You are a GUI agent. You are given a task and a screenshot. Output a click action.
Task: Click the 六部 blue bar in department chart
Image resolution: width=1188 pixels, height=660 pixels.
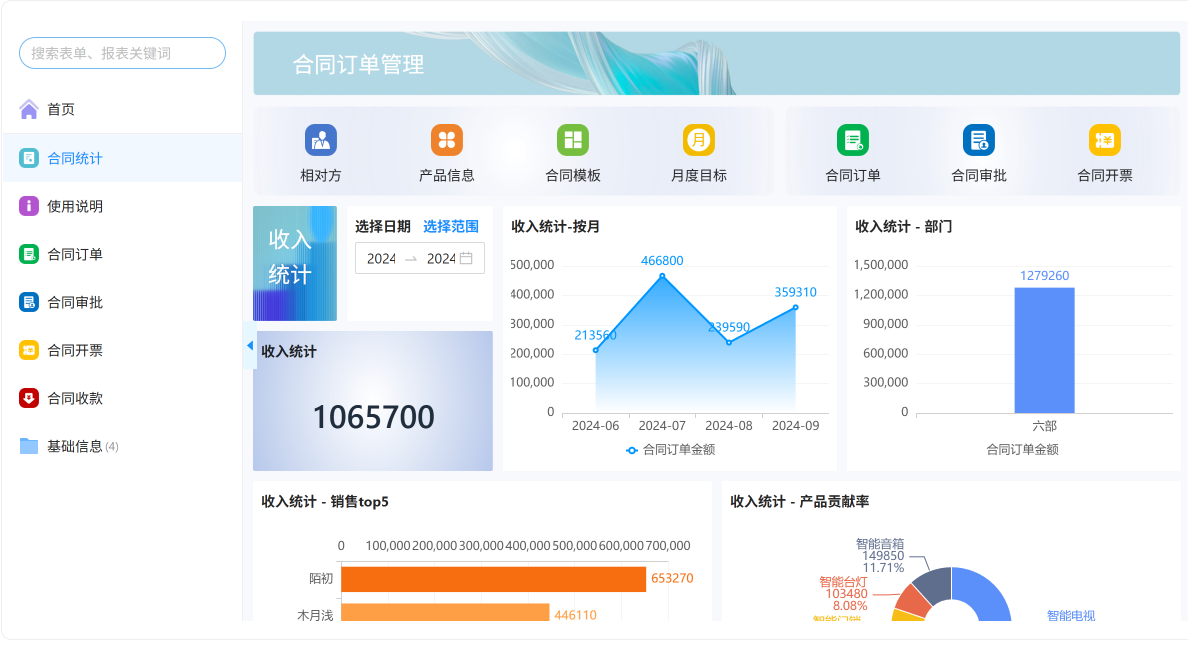[x=1044, y=350]
